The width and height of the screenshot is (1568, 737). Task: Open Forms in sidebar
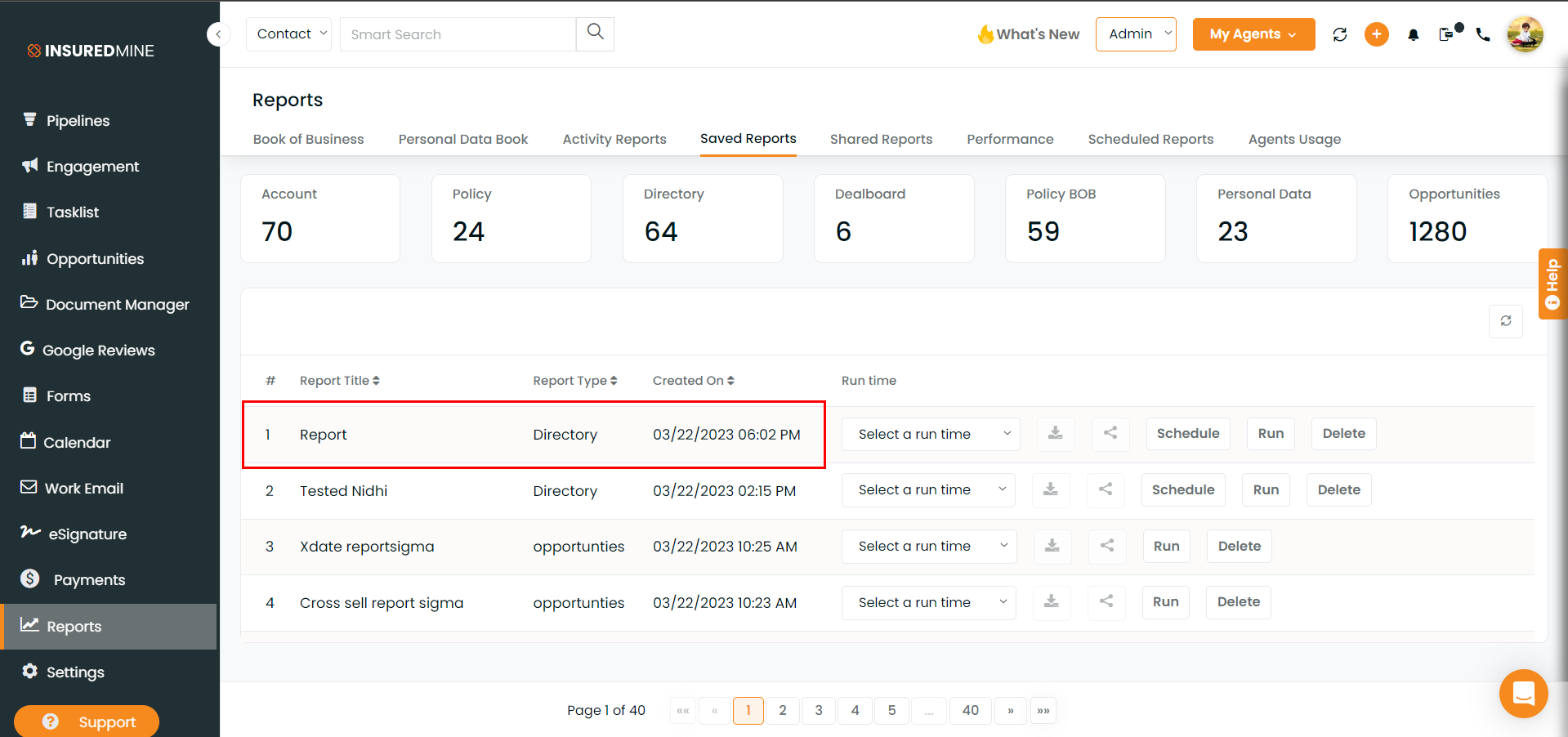(68, 396)
